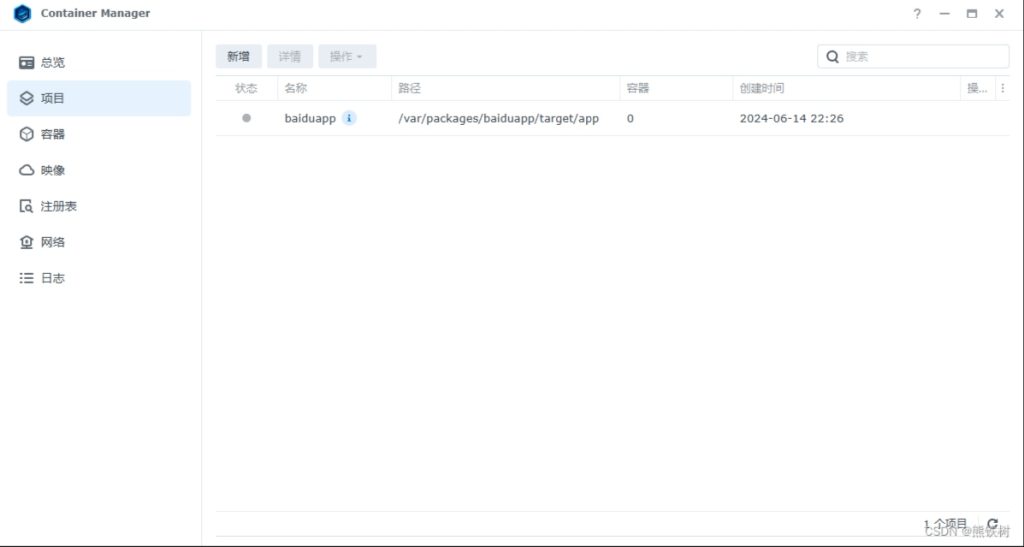Screen dimensions: 1024x547
Task: Sort by Created Time (创建时间) column
Action: click(762, 88)
